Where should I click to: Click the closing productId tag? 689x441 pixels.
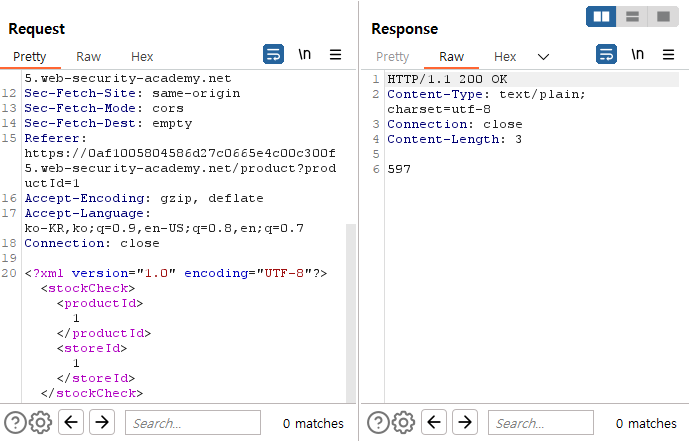coord(104,333)
